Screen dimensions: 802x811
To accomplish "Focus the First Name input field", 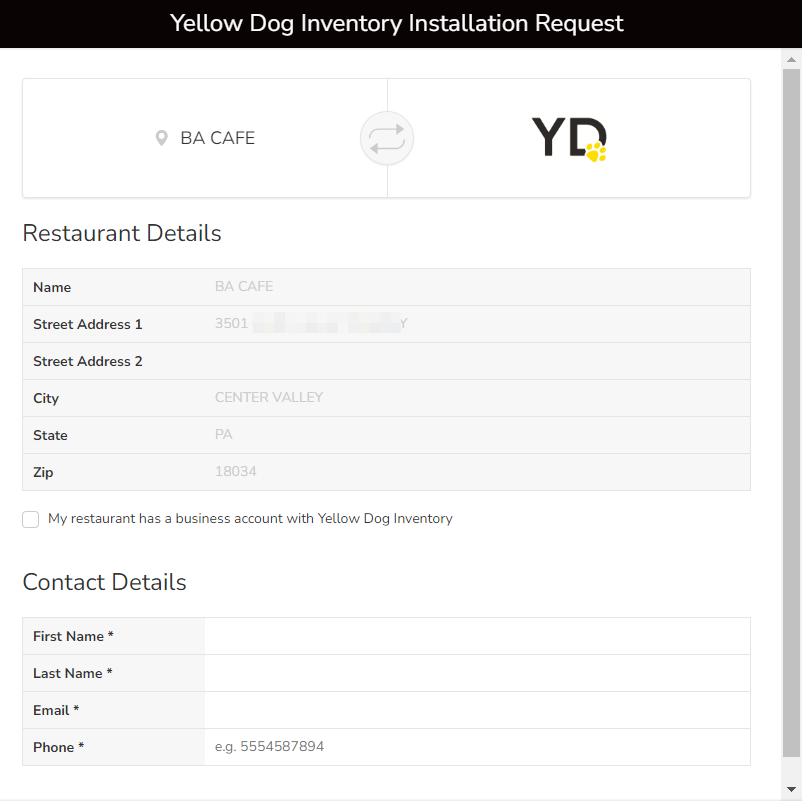I will [x=476, y=636].
